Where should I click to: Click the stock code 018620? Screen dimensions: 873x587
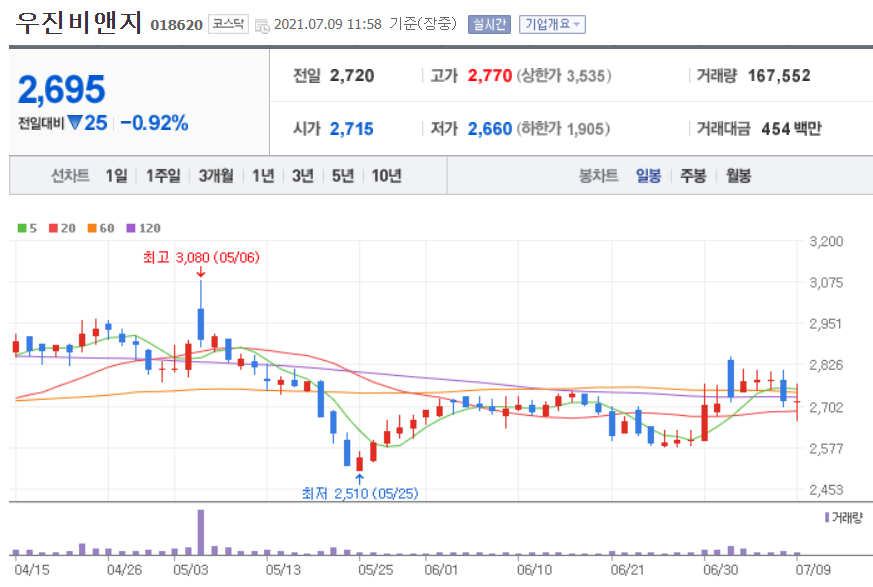point(176,25)
